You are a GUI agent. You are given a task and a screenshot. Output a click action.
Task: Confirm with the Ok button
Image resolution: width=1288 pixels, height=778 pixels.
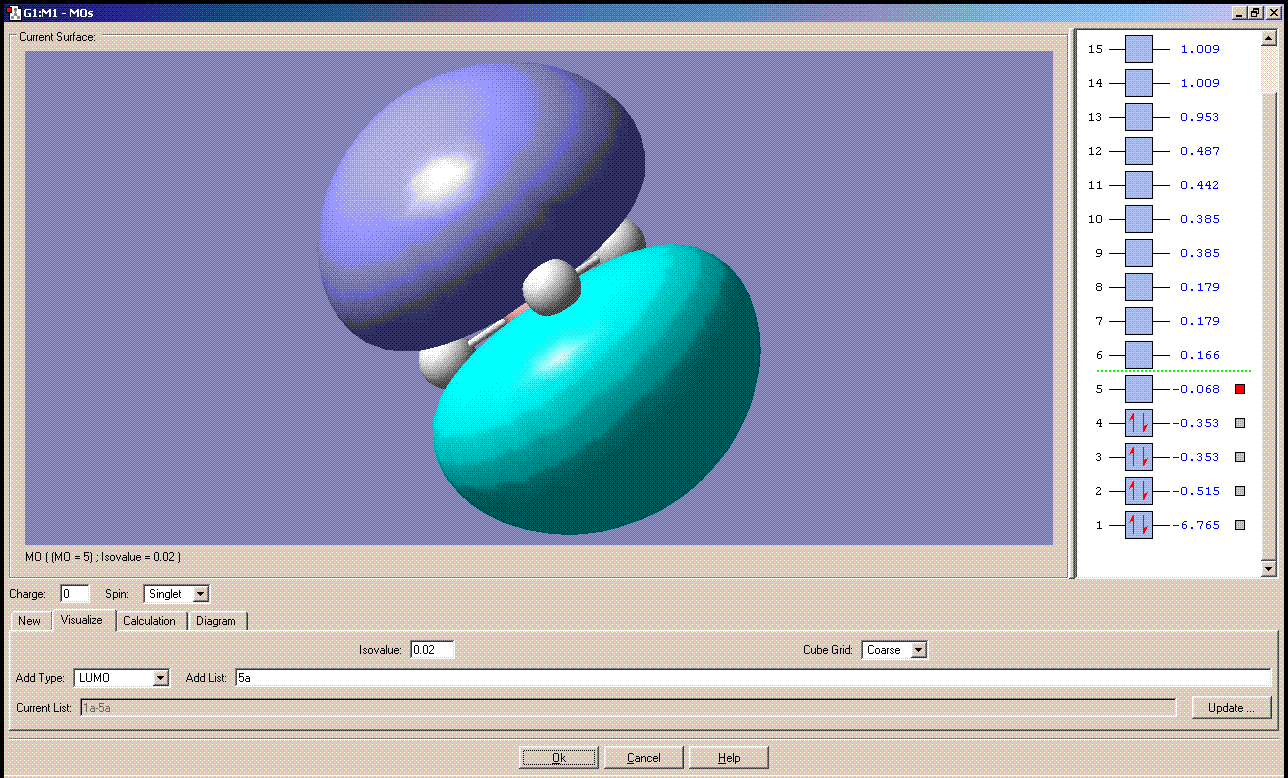[559, 758]
